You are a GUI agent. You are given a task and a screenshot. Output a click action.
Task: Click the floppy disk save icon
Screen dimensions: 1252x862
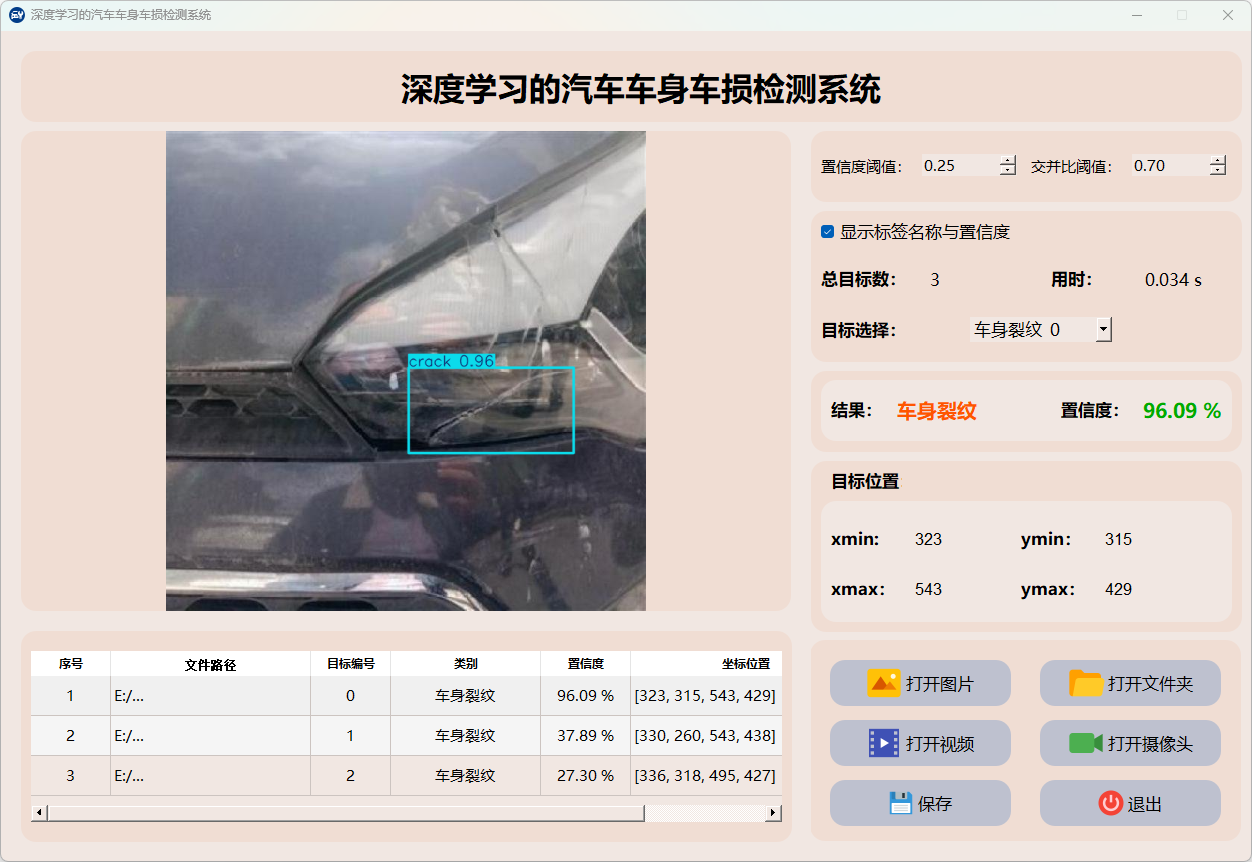[900, 803]
